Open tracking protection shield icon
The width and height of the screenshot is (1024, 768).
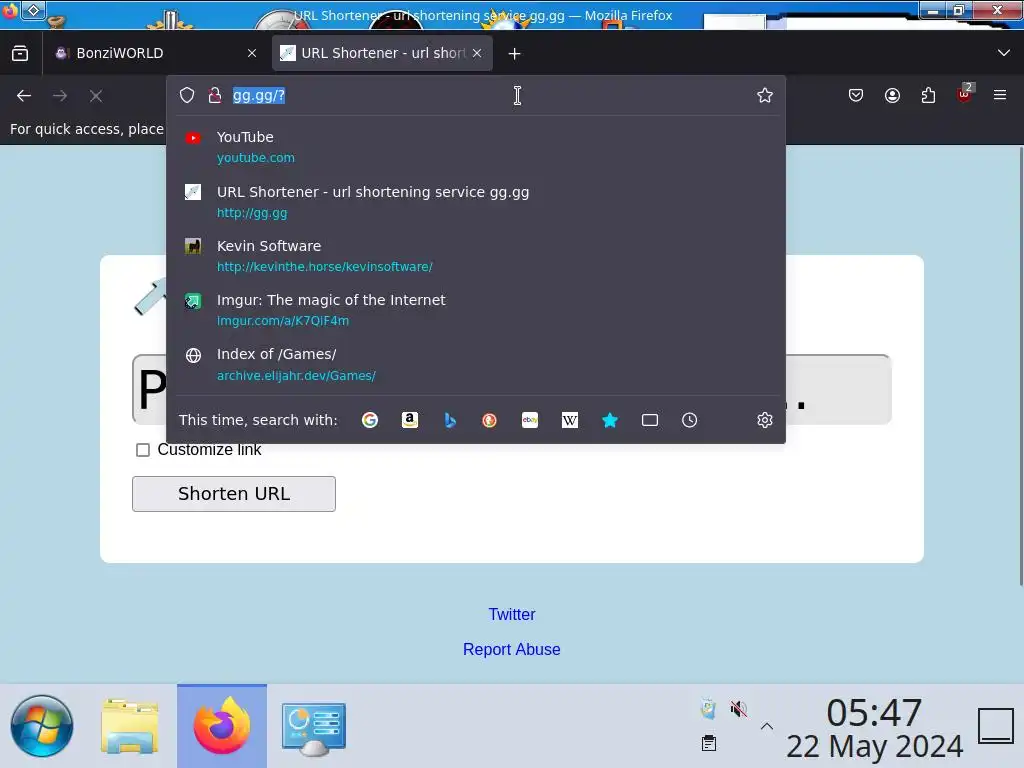pos(187,95)
